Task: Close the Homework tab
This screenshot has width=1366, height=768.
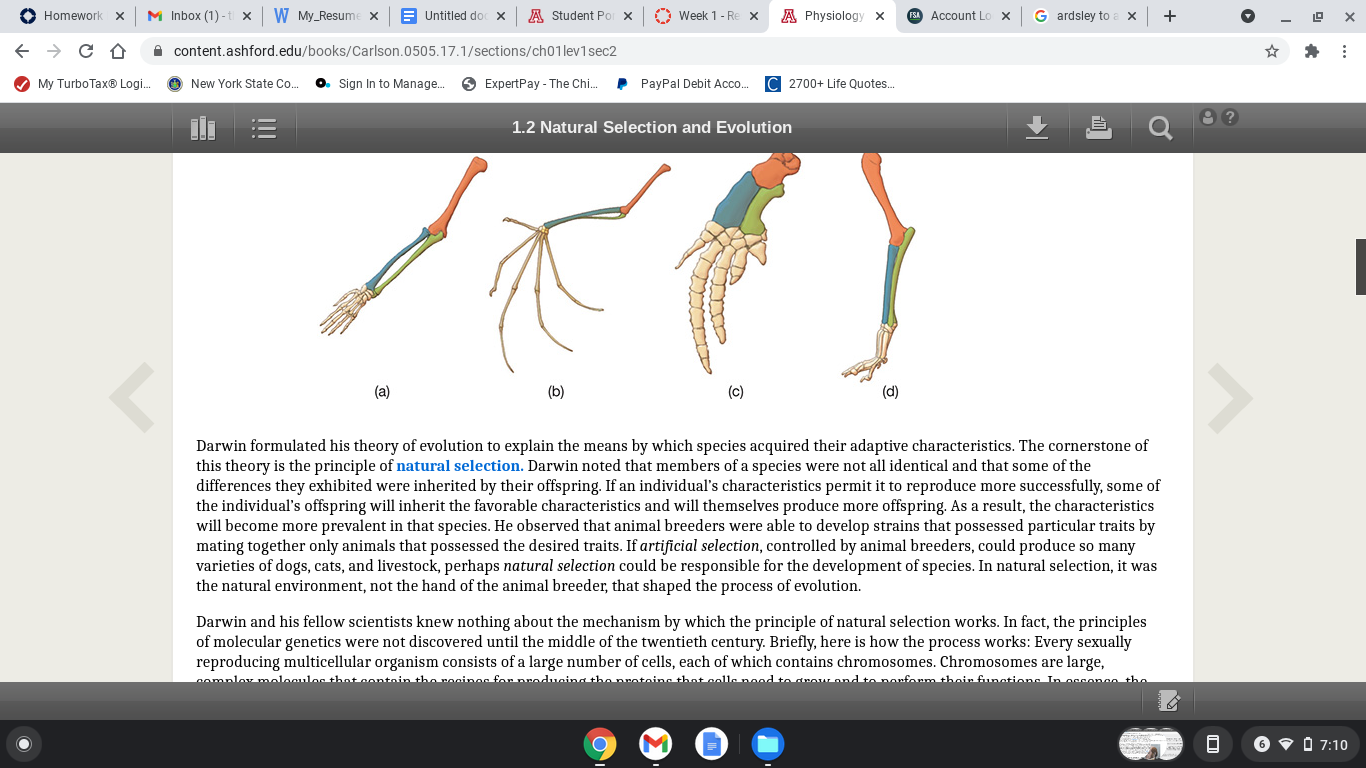Action: [119, 16]
